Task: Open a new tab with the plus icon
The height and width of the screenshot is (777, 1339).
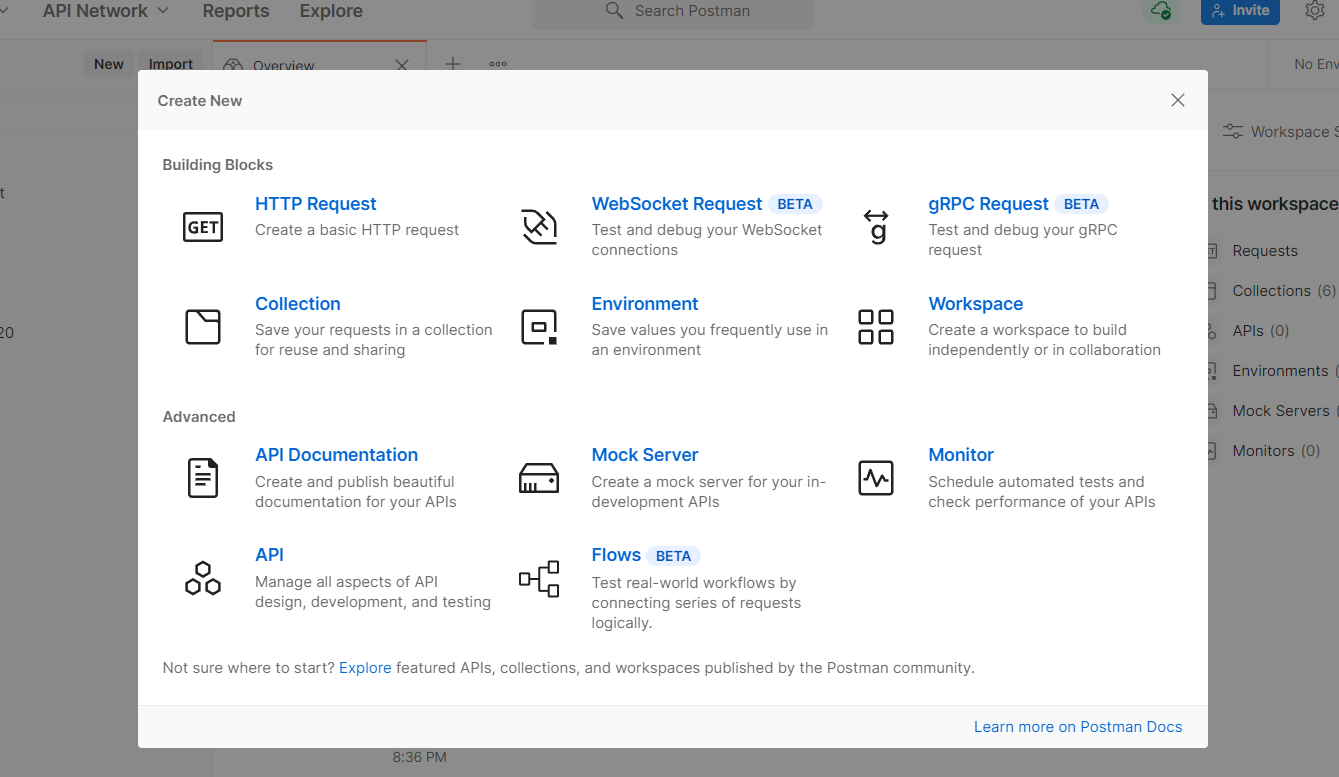Action: pos(453,64)
